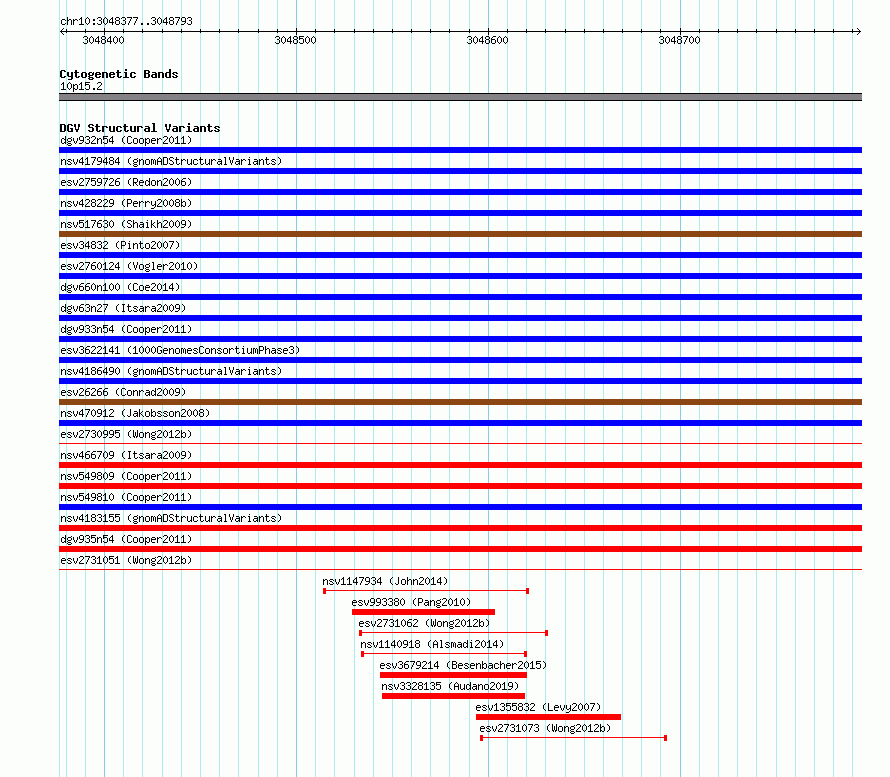Open nsv428229 (Perry2008b) variant details
Viewport: 890px width, 777px height.
coord(126,203)
